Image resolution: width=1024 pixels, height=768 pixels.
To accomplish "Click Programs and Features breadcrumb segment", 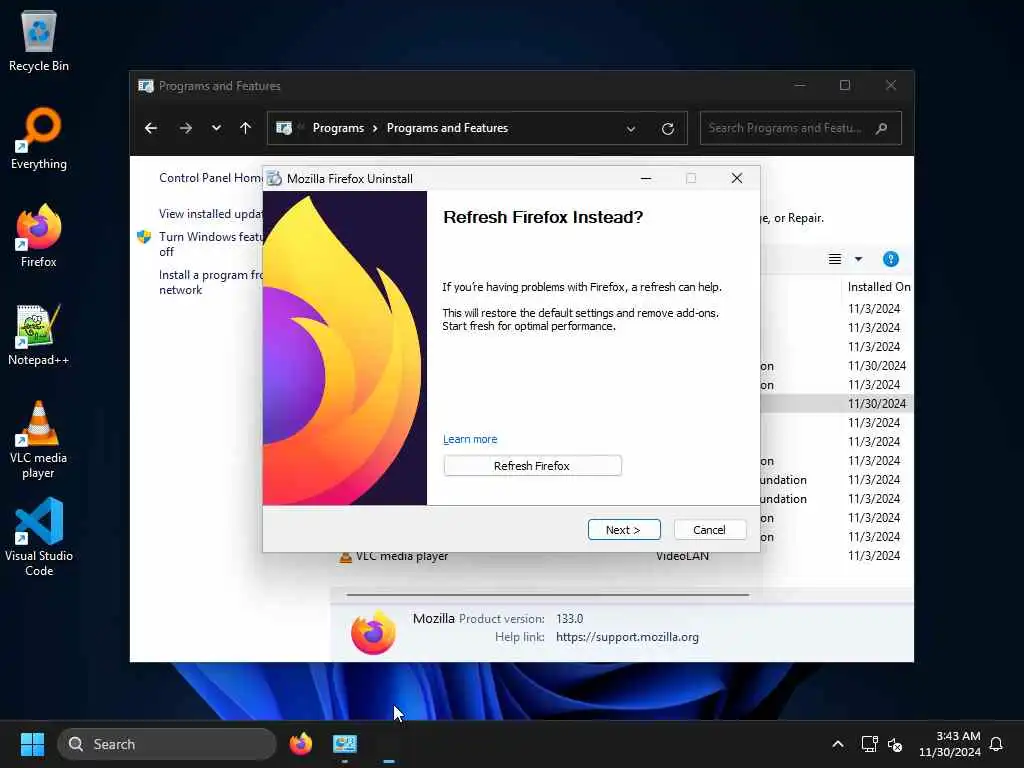I will point(447,128).
